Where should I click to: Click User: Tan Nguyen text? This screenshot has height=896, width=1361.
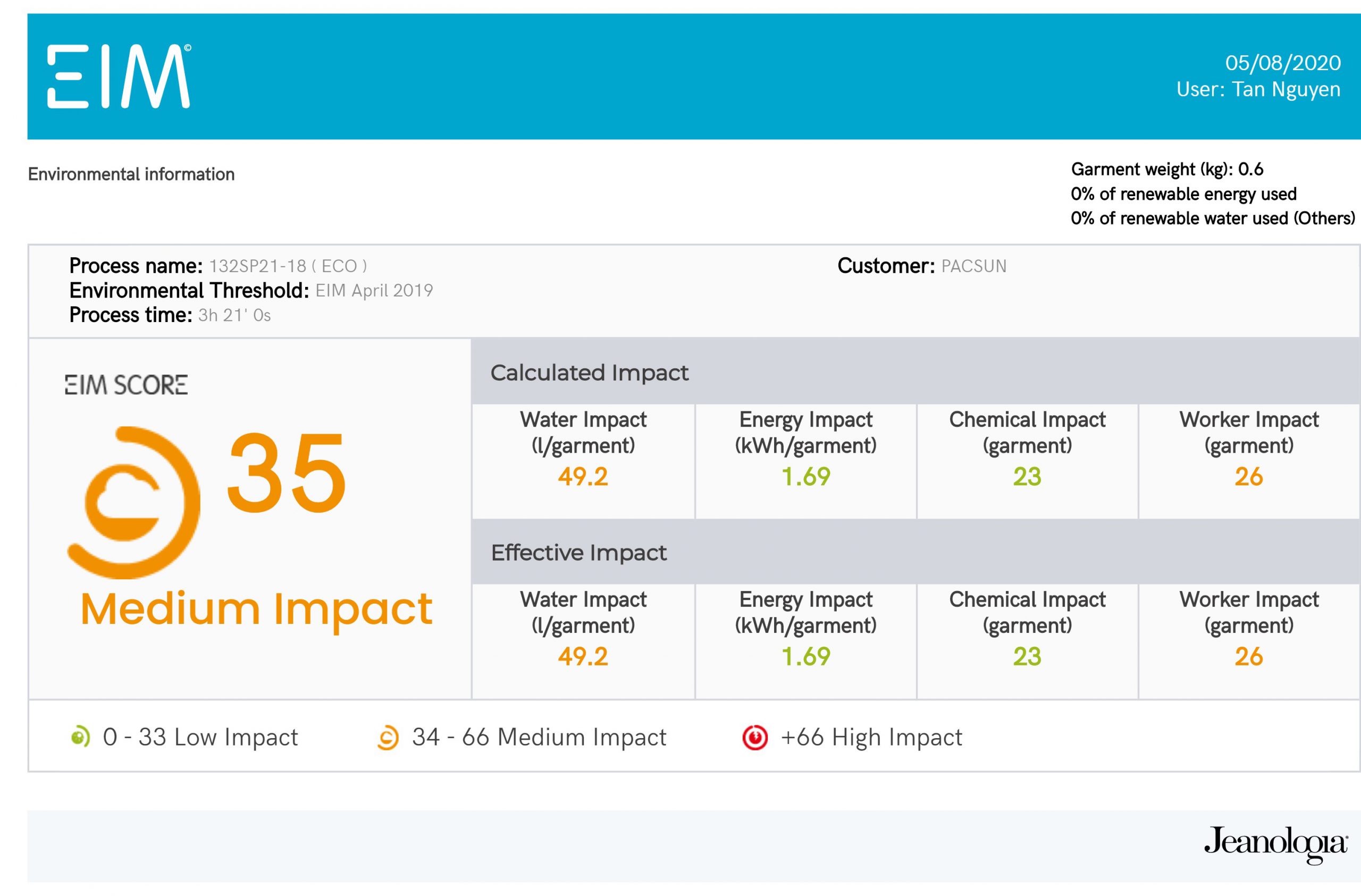coord(1258,90)
